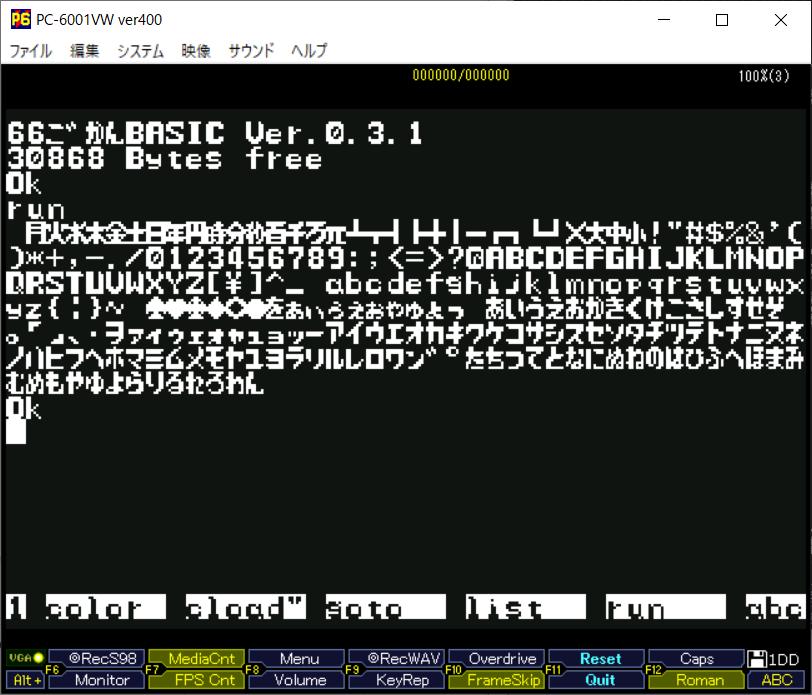The width and height of the screenshot is (812, 695).
Task: Select the ファイル menu
Action: coord(30,51)
